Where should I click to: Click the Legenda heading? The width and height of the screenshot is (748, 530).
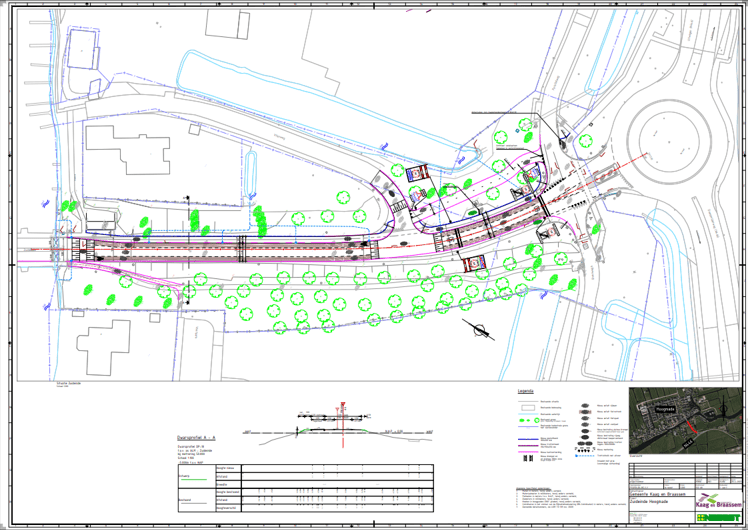coord(524,391)
